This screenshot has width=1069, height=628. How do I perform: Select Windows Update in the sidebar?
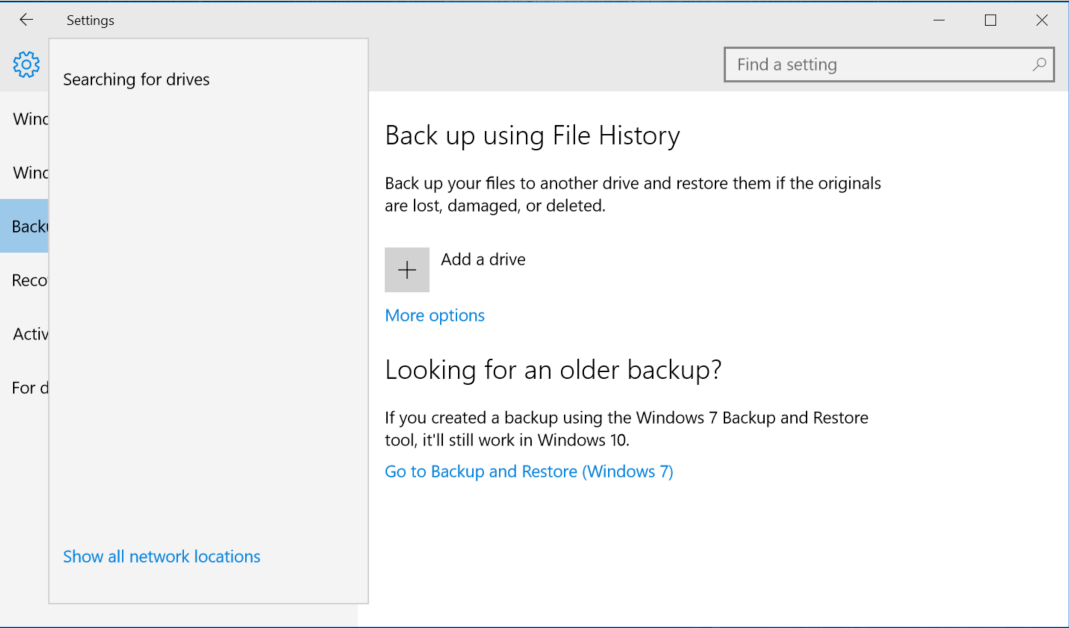25,118
